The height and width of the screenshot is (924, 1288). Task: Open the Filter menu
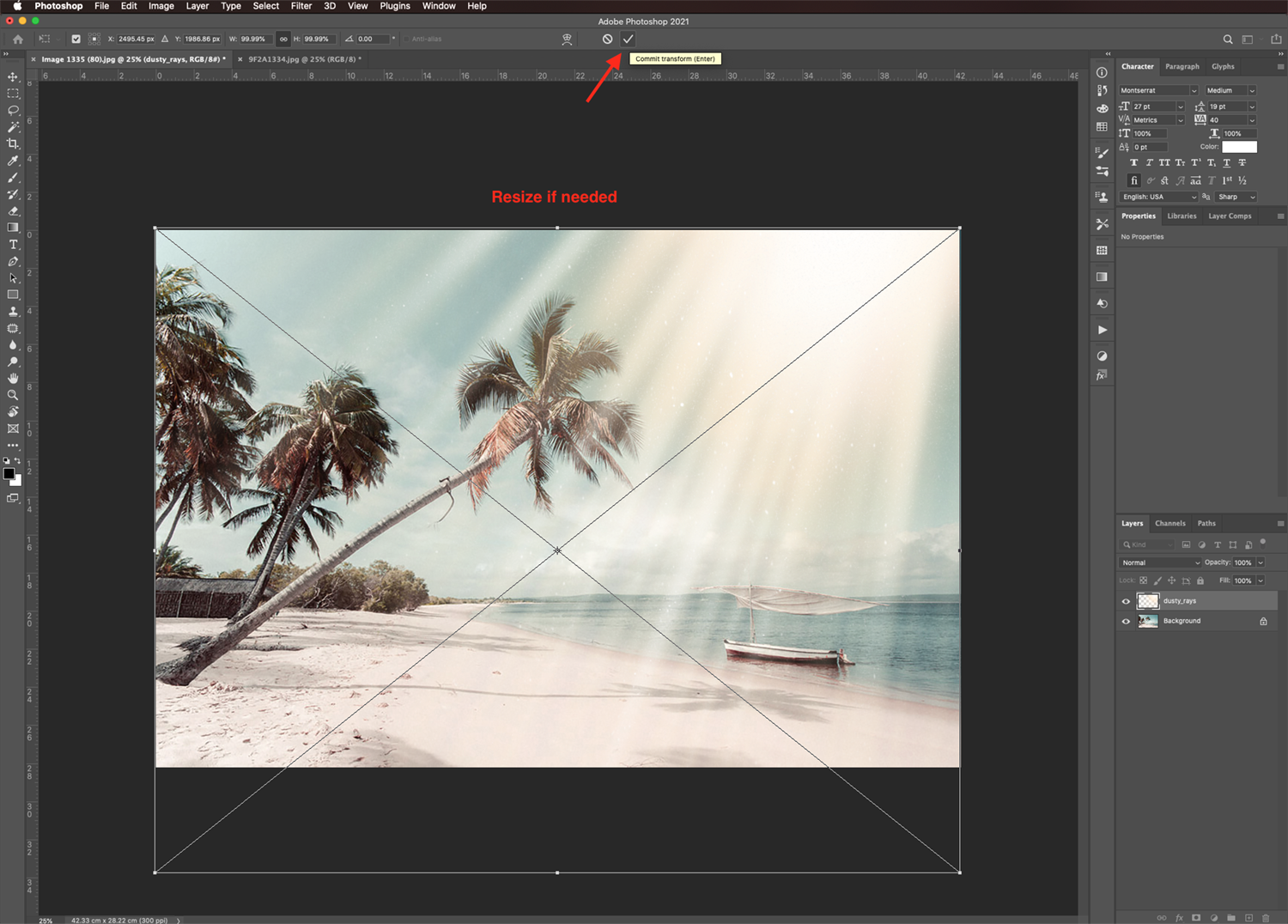point(301,6)
